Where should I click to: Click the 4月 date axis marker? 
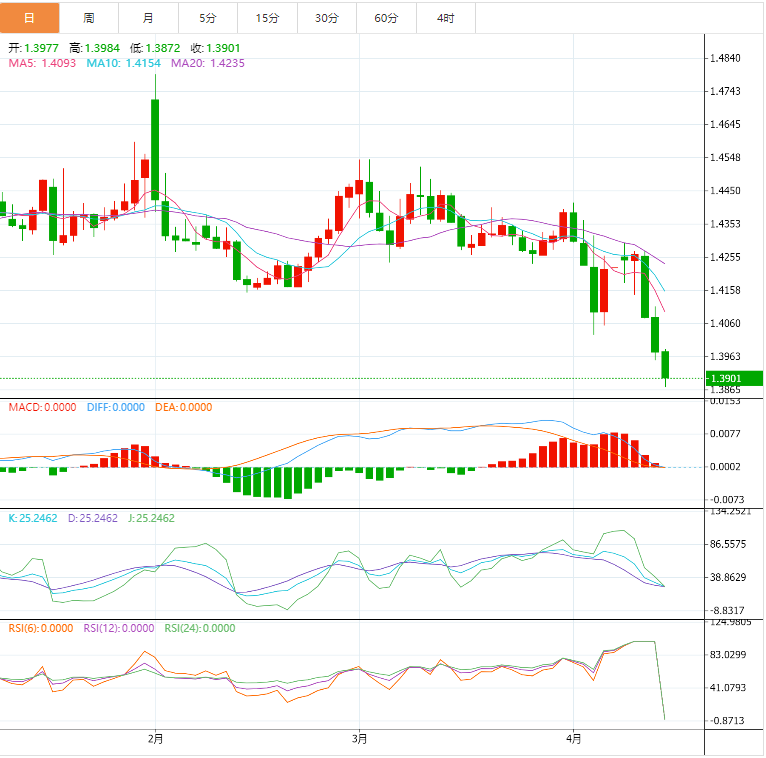tap(574, 739)
